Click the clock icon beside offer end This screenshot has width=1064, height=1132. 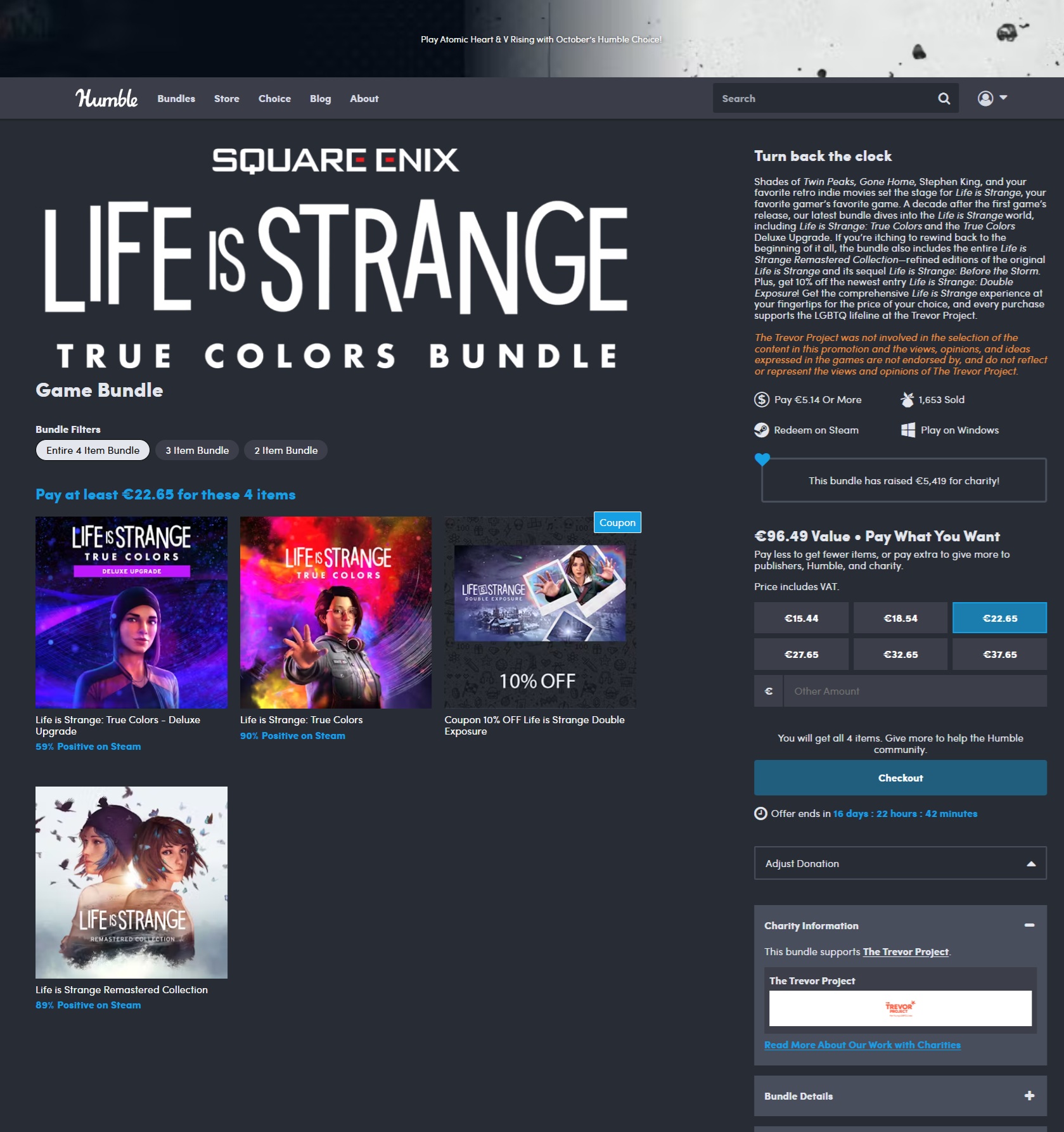[x=760, y=814]
